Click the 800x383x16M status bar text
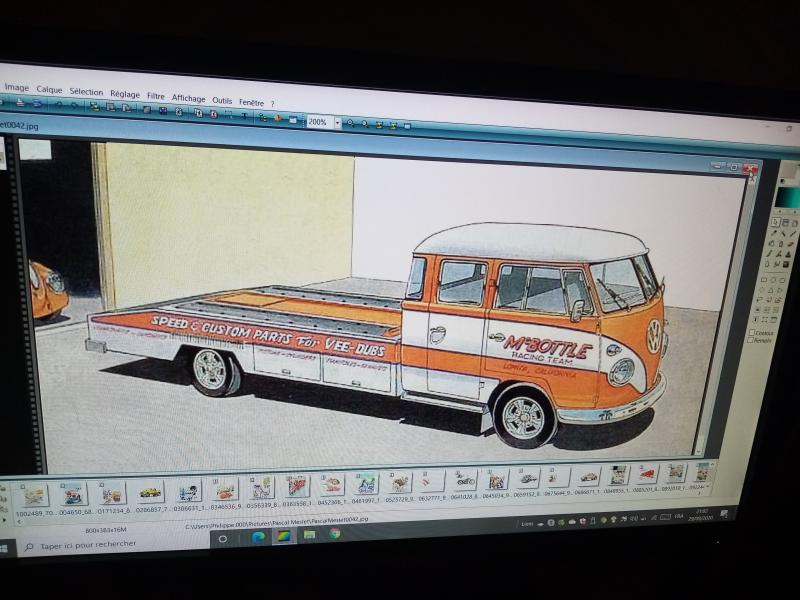This screenshot has height=600, width=800. (106, 530)
